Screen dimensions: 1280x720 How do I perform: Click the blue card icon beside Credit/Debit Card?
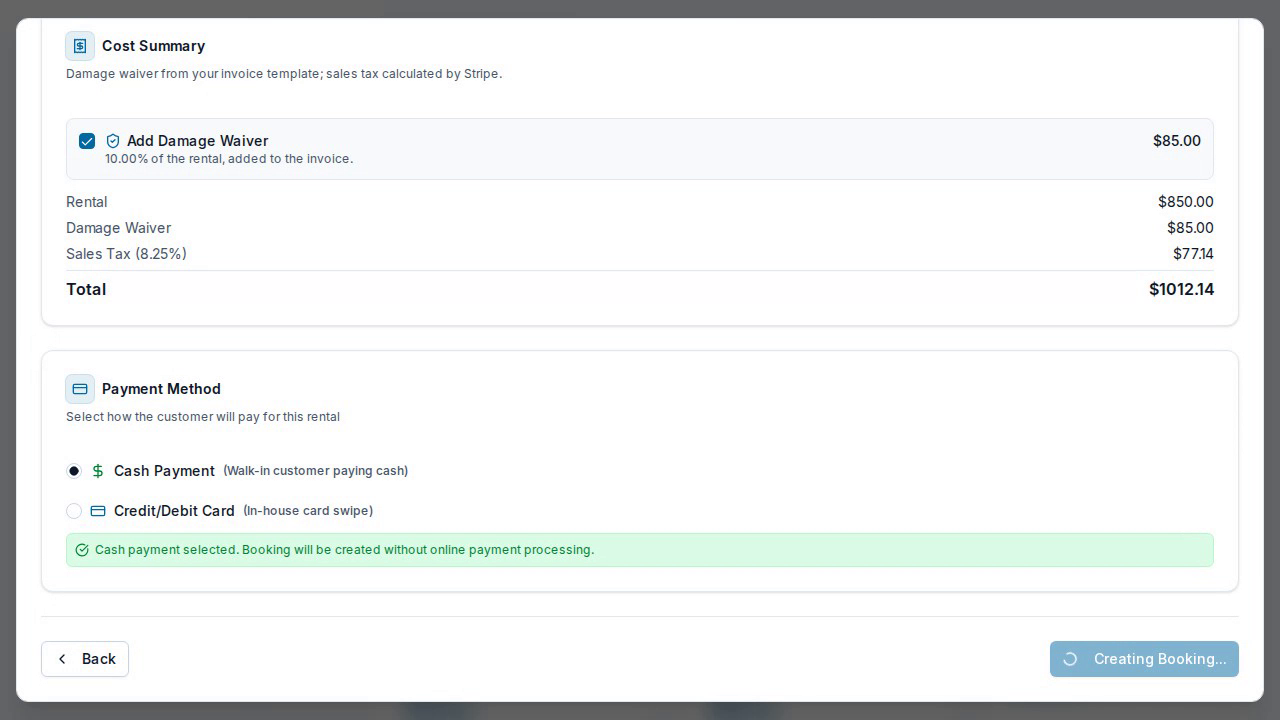click(x=98, y=511)
